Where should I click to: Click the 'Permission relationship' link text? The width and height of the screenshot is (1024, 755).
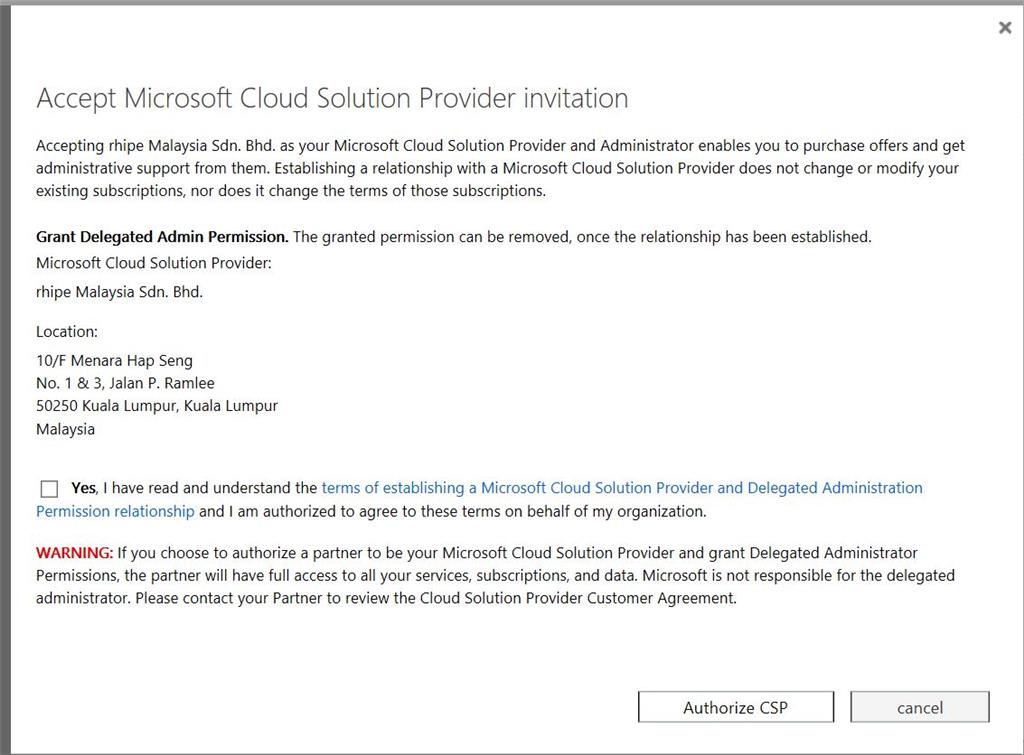[x=115, y=511]
